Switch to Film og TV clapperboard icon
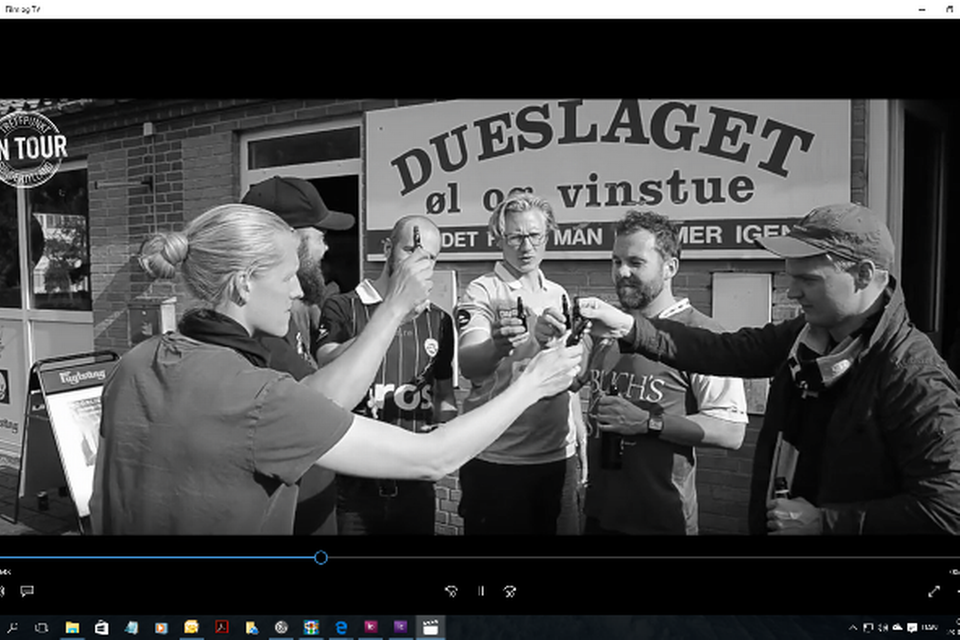The width and height of the screenshot is (960, 640). click(x=431, y=627)
